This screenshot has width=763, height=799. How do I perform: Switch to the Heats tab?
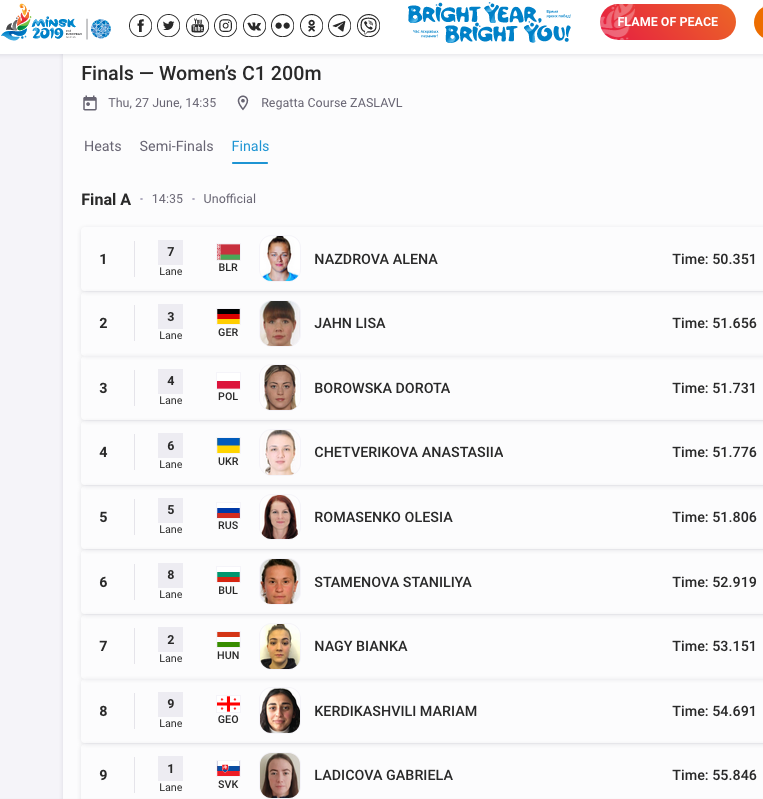tap(102, 146)
